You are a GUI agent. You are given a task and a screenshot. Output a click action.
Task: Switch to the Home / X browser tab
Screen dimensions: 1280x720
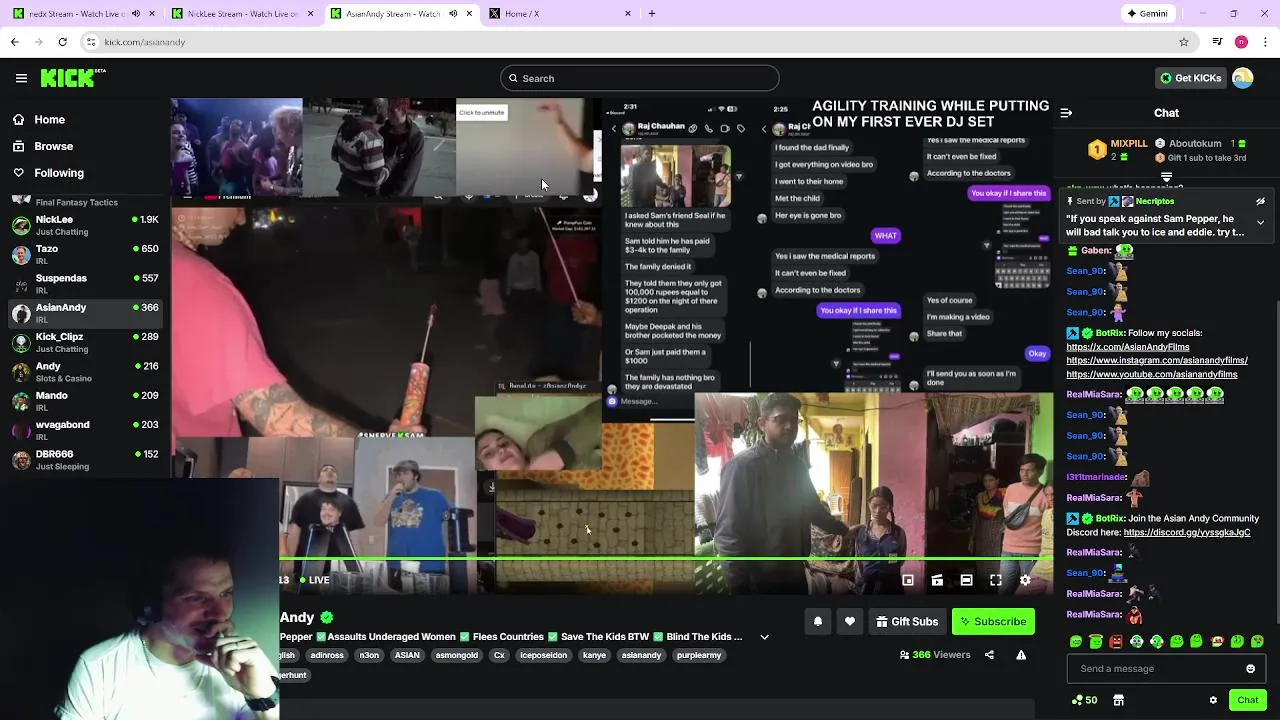click(x=560, y=13)
